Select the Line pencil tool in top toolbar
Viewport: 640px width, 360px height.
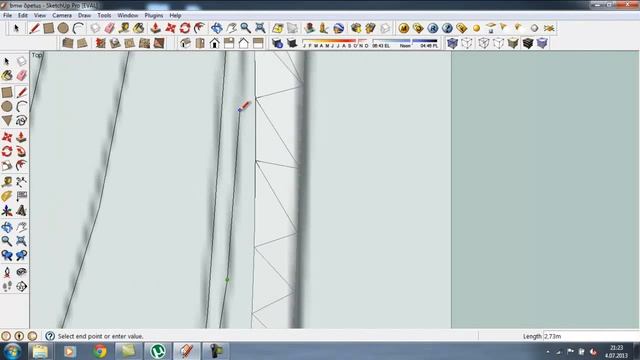coord(34,28)
